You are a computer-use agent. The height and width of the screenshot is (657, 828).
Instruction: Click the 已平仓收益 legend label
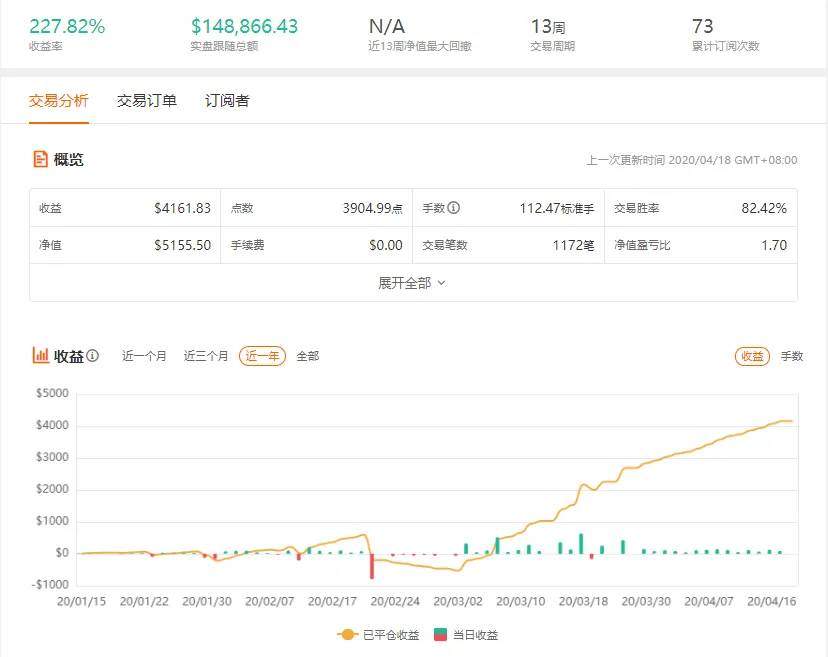(x=391, y=635)
